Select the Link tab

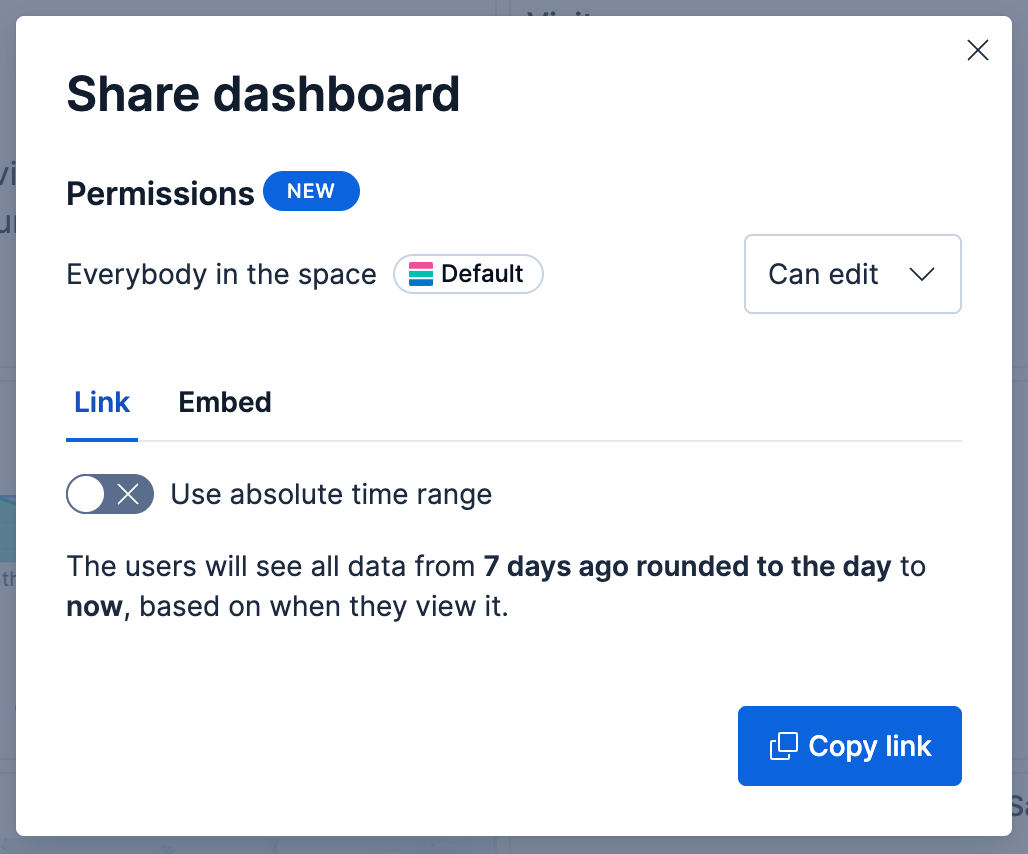click(x=102, y=402)
